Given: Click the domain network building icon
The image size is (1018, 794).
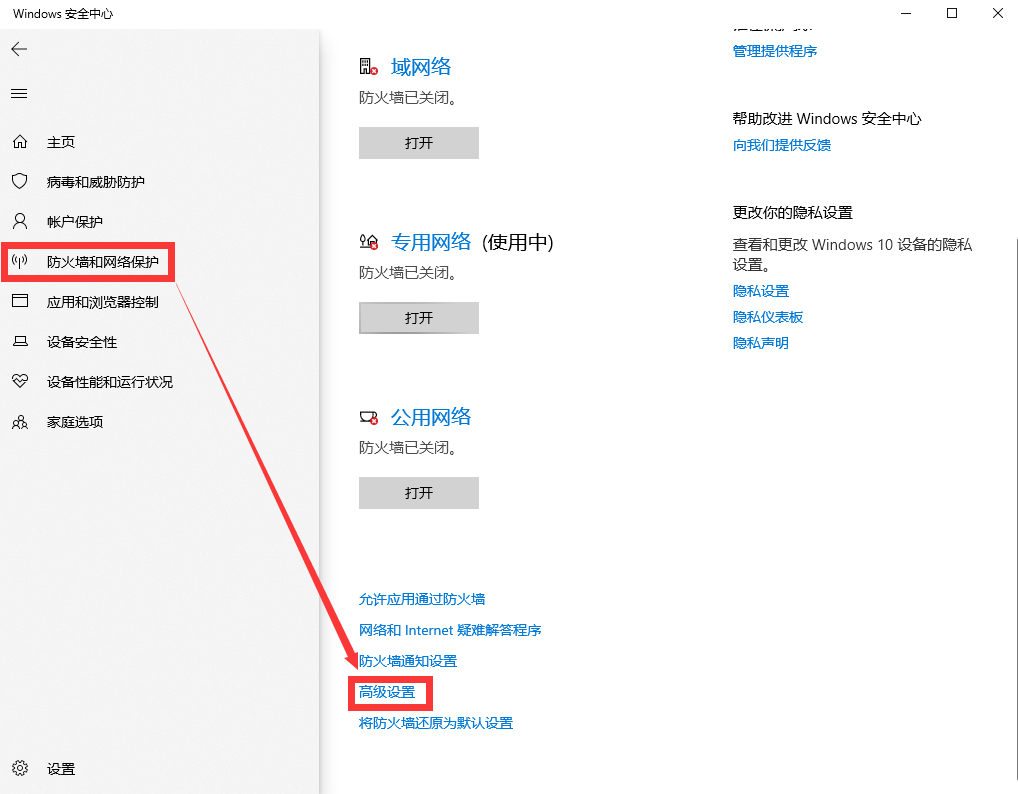Looking at the screenshot, I should coord(368,66).
